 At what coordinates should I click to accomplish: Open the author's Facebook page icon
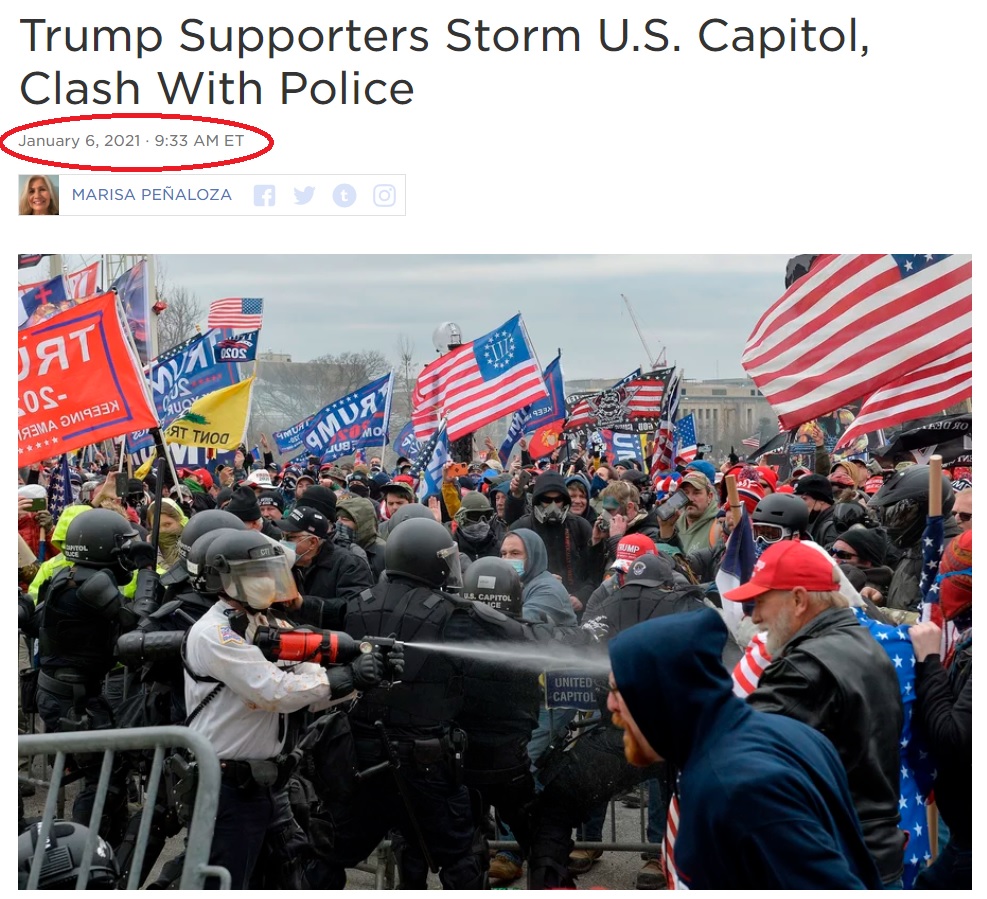click(x=264, y=196)
